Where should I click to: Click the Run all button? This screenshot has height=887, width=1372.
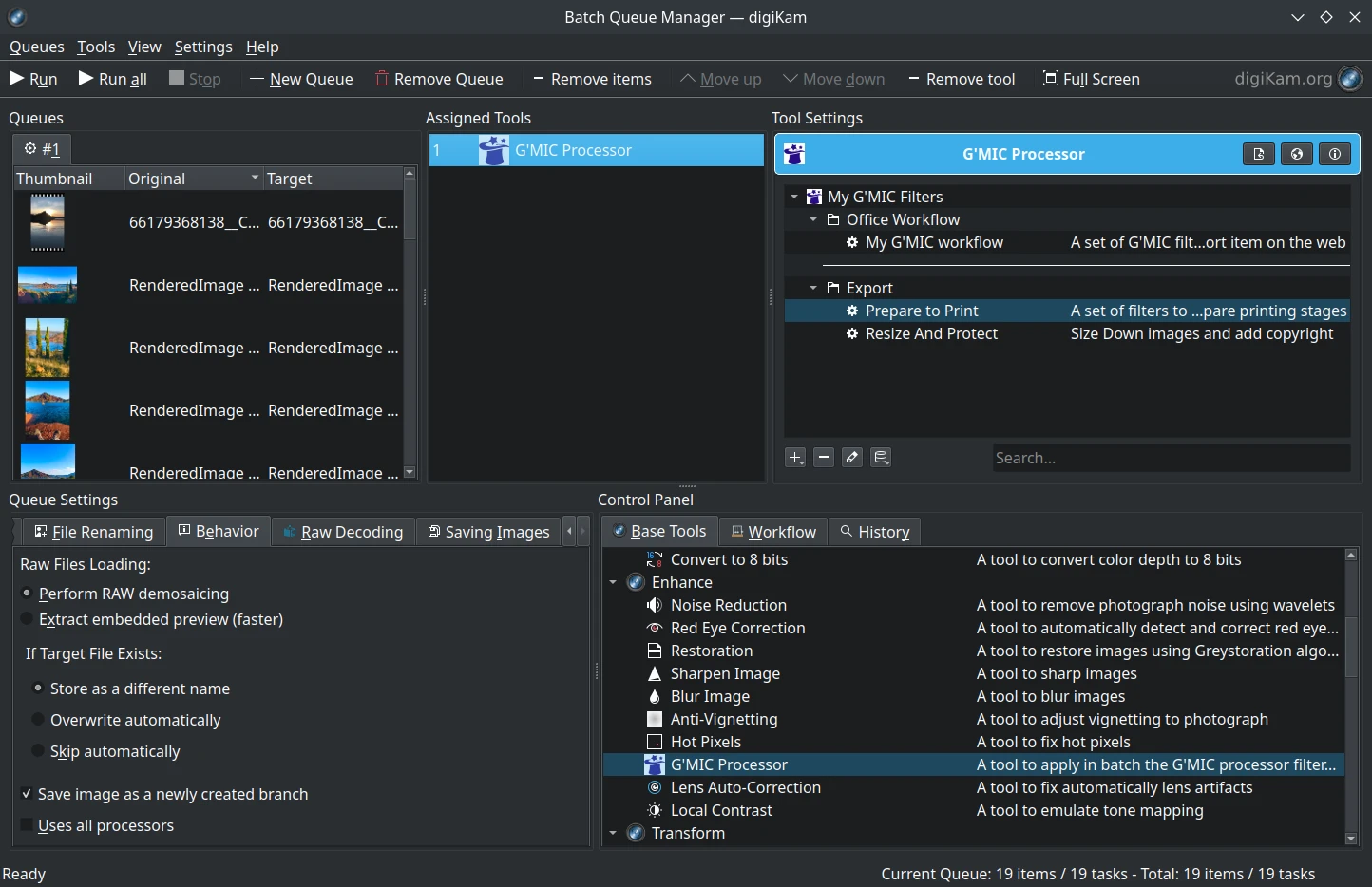coord(112,79)
